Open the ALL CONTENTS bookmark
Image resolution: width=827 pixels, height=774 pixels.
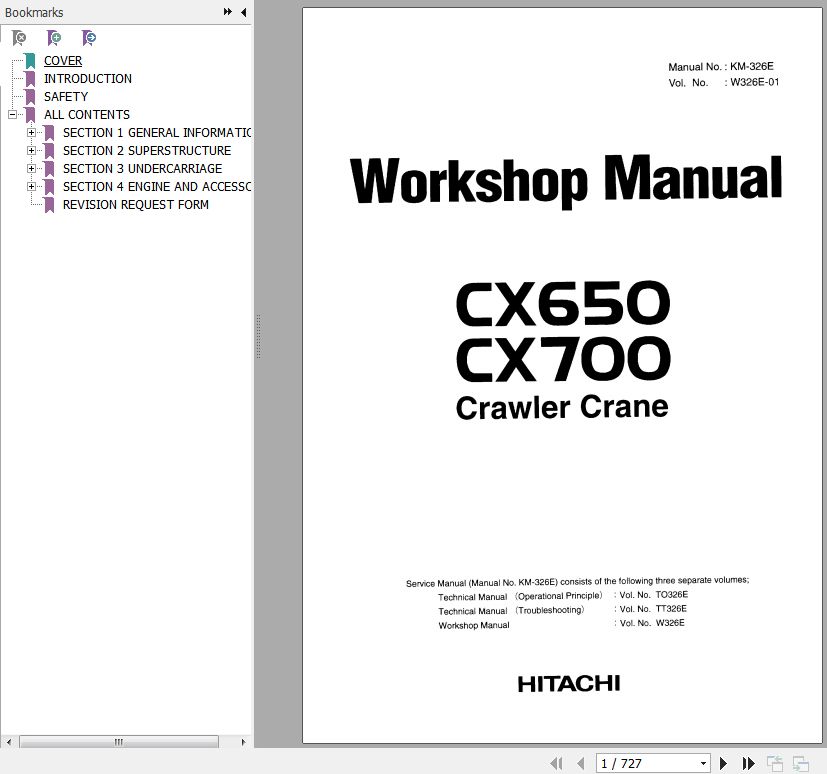pyautogui.click(x=86, y=114)
